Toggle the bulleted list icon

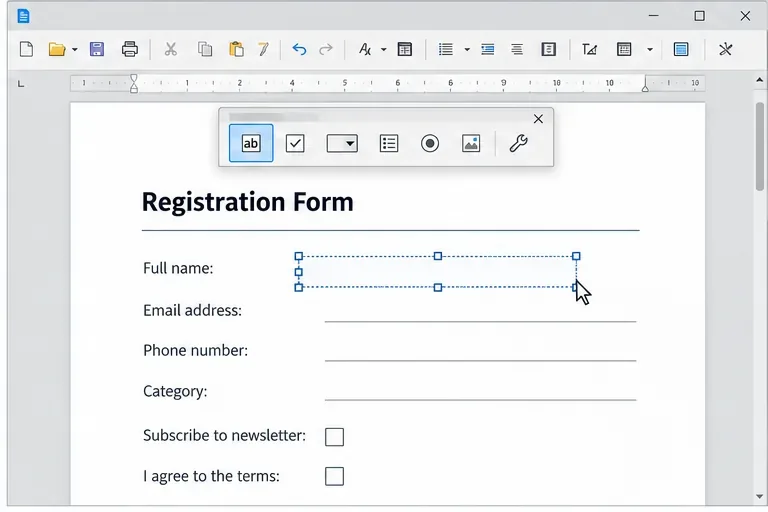(x=446, y=49)
